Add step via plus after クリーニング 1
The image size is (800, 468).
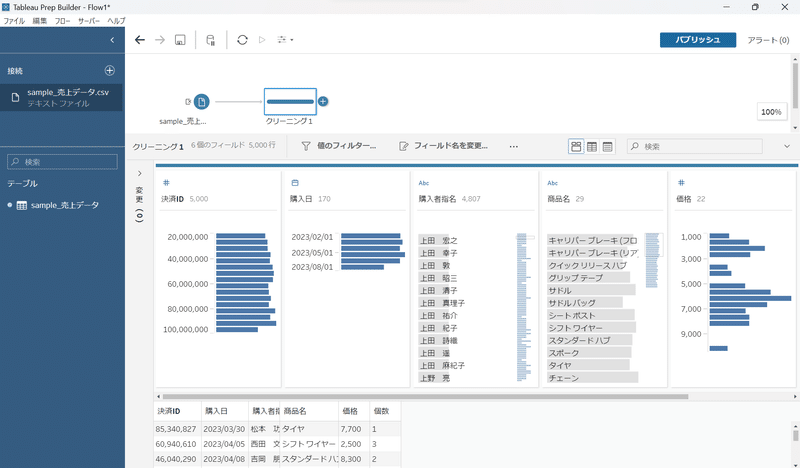pos(323,102)
